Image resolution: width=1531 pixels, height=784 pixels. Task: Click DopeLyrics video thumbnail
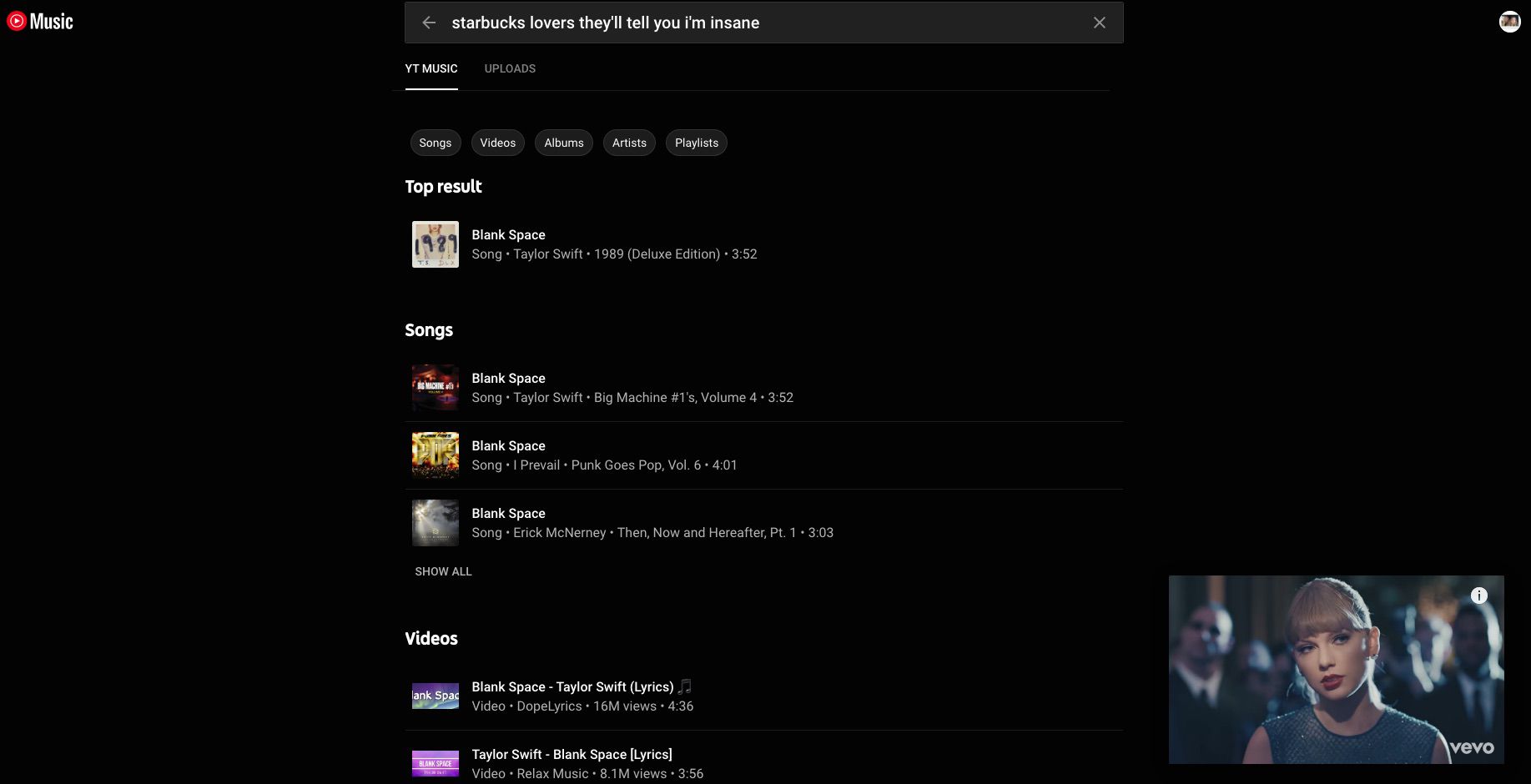(436, 696)
